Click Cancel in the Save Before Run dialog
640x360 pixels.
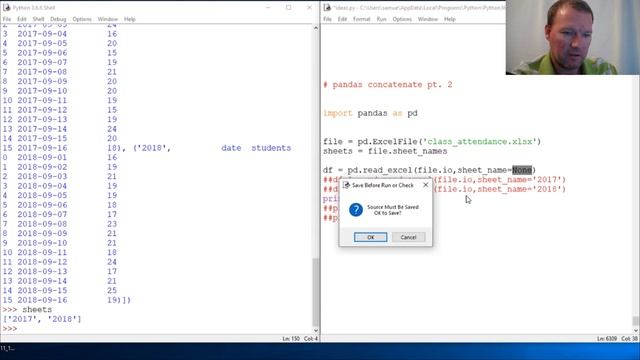tap(408, 237)
